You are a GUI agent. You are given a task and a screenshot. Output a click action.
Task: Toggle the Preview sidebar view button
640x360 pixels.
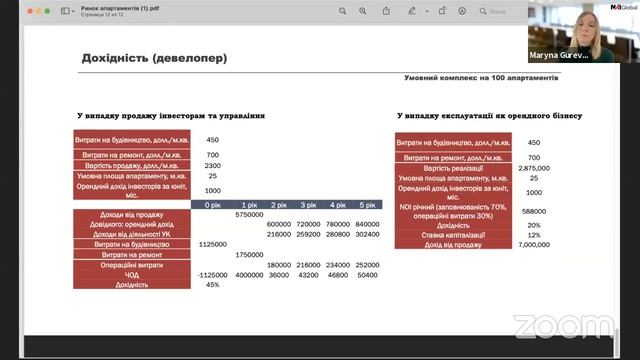point(65,11)
